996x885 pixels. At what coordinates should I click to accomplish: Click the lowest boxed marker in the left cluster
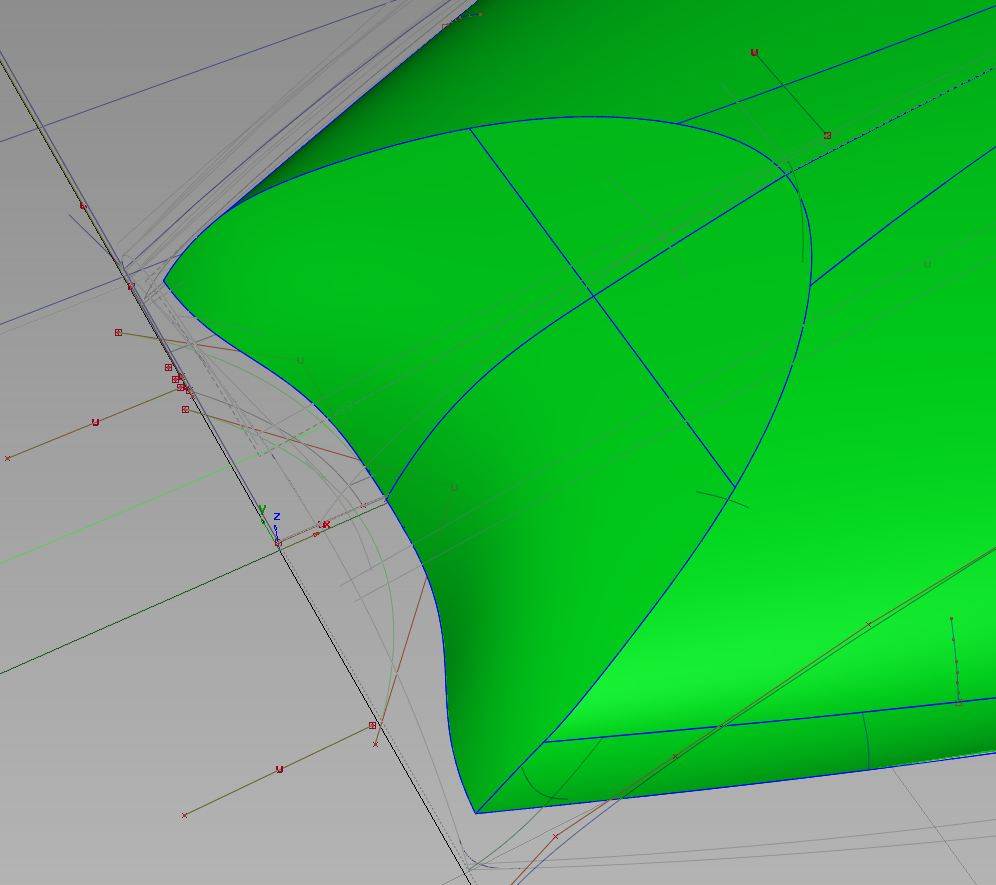[185, 409]
